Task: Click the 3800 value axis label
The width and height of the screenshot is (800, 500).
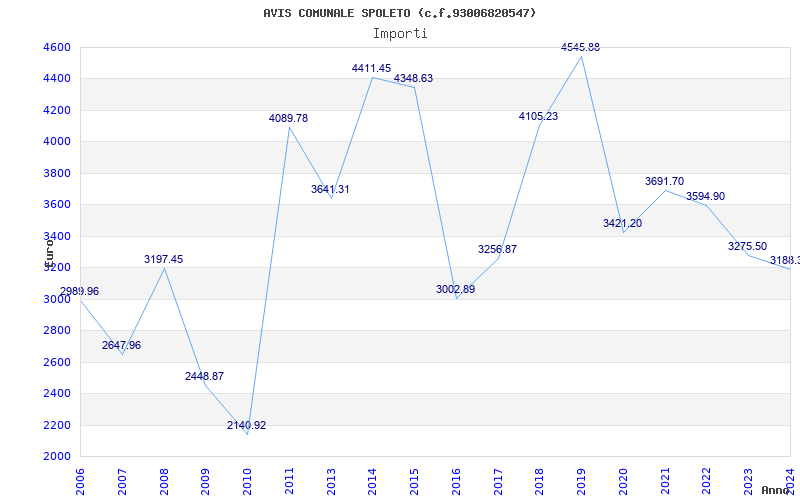Action: (58, 173)
